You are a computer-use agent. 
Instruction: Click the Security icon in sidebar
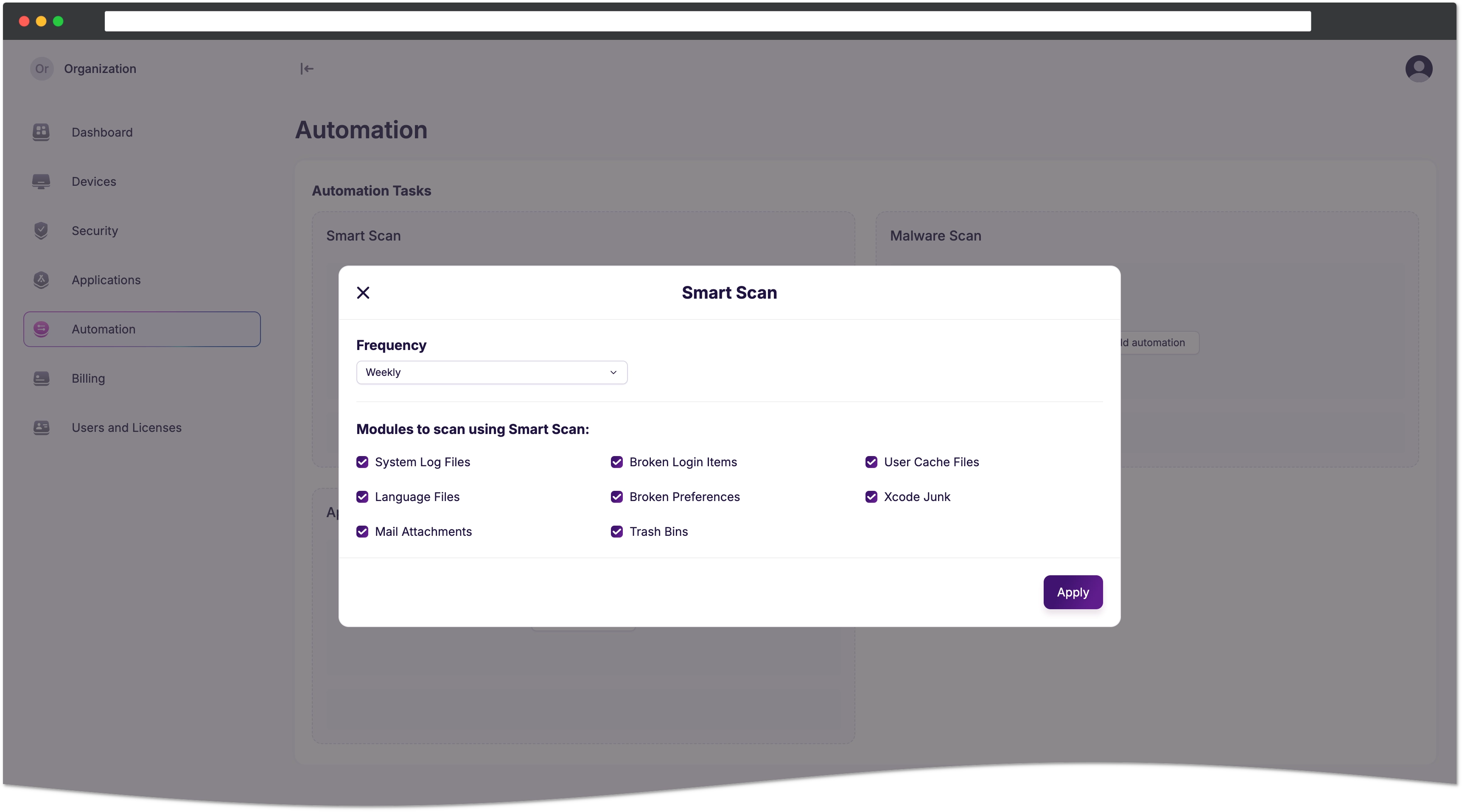pos(41,230)
